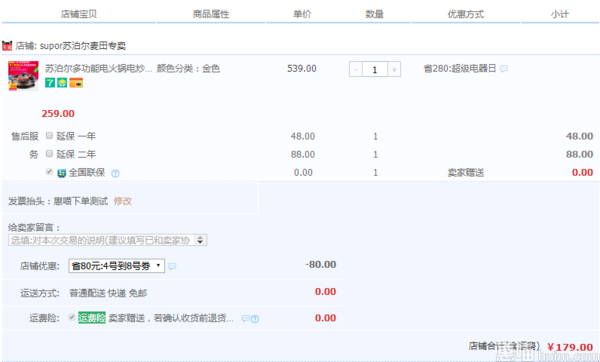Click 修改 to edit invoice title
600x362 pixels.
(x=123, y=201)
